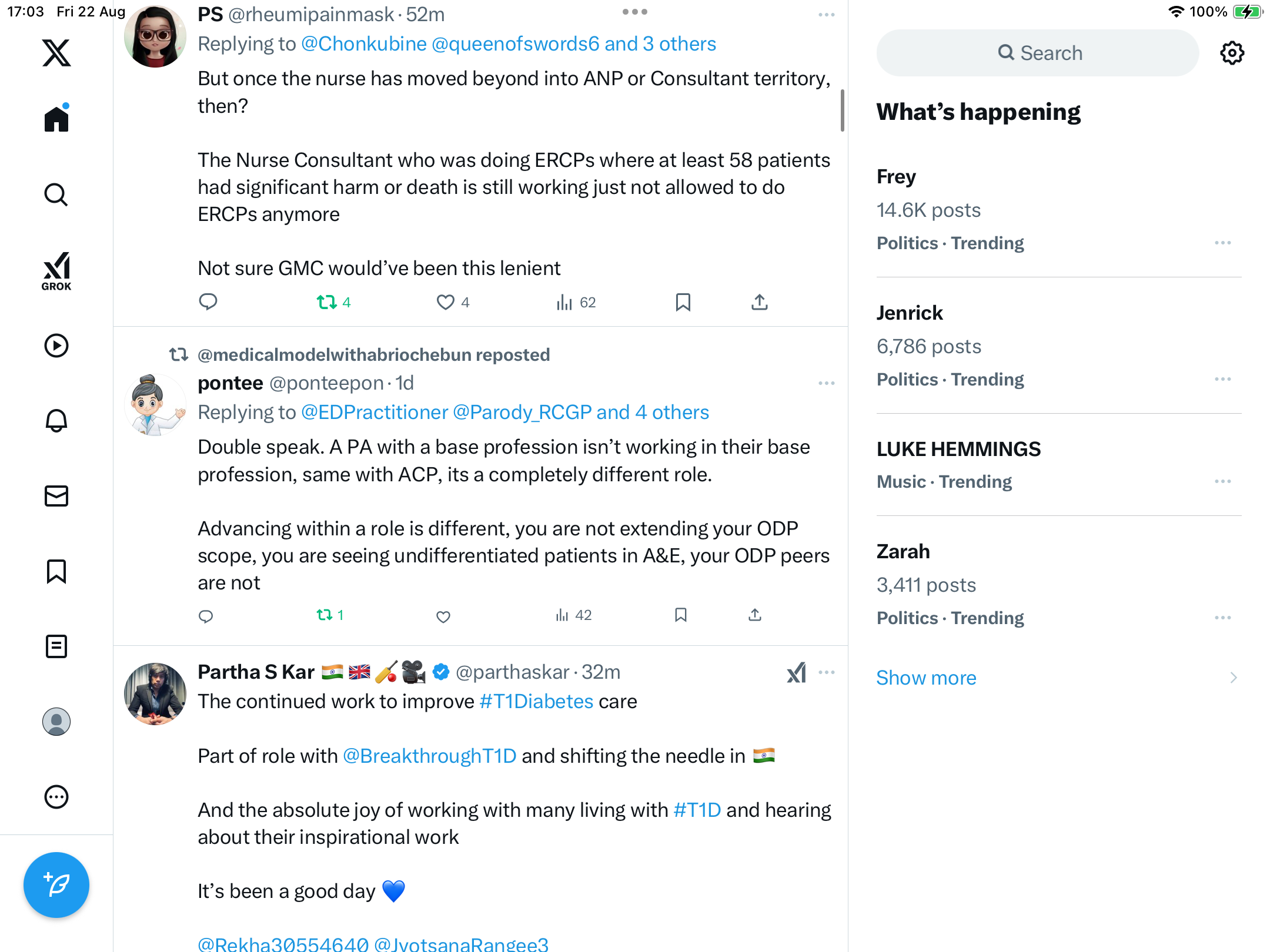Share the PS post about ERCPs

coord(759,302)
